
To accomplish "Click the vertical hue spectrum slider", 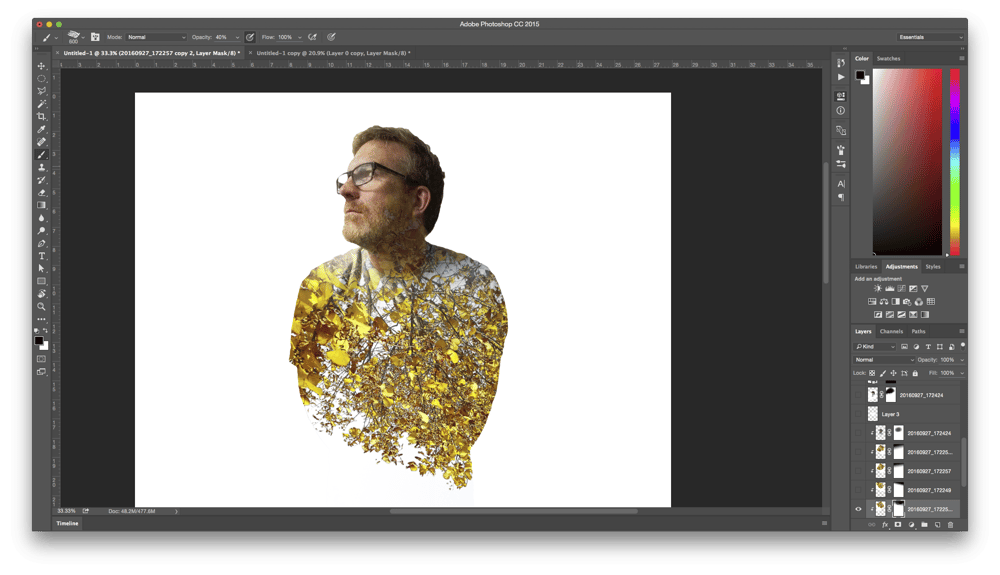I will pos(955,162).
